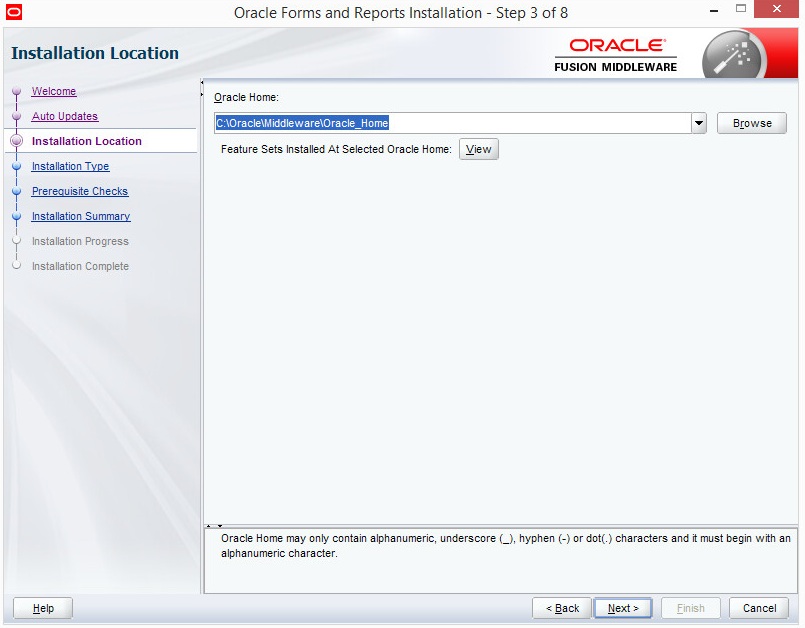Image resolution: width=805 pixels, height=628 pixels.
Task: Click the Oracle Home label
Action: click(246, 98)
